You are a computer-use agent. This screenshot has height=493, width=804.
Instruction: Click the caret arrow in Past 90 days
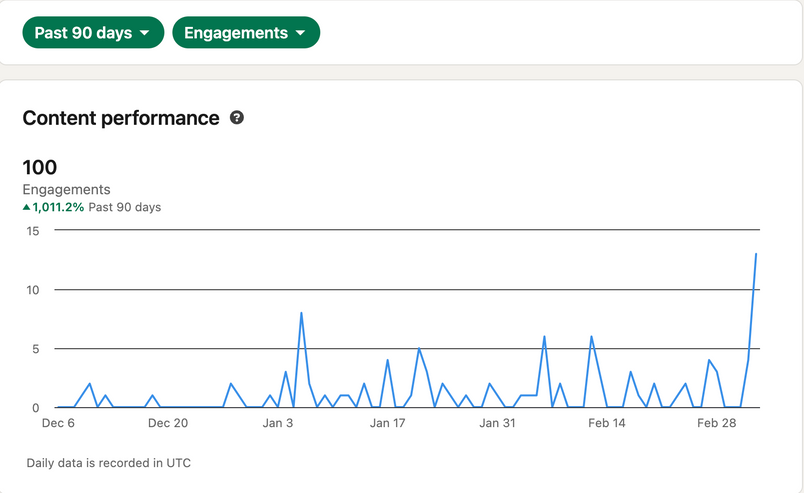pos(146,33)
